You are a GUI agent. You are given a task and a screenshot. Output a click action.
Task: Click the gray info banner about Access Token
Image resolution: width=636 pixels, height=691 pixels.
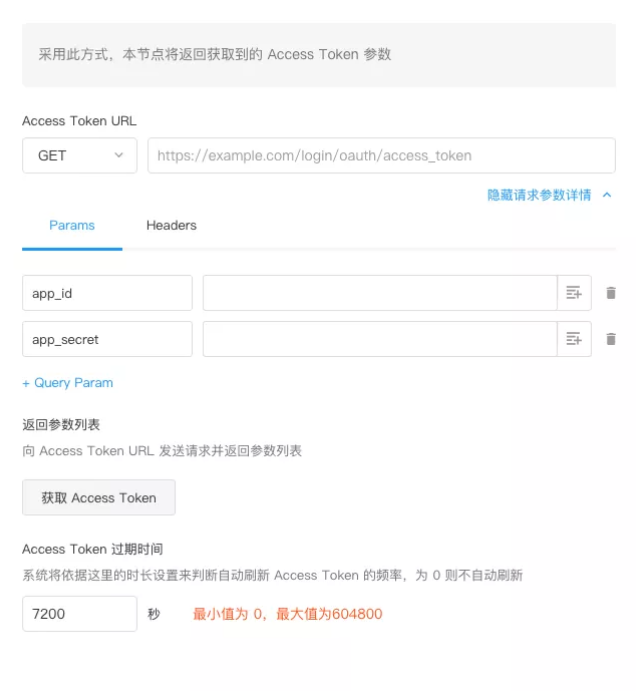pyautogui.click(x=319, y=55)
